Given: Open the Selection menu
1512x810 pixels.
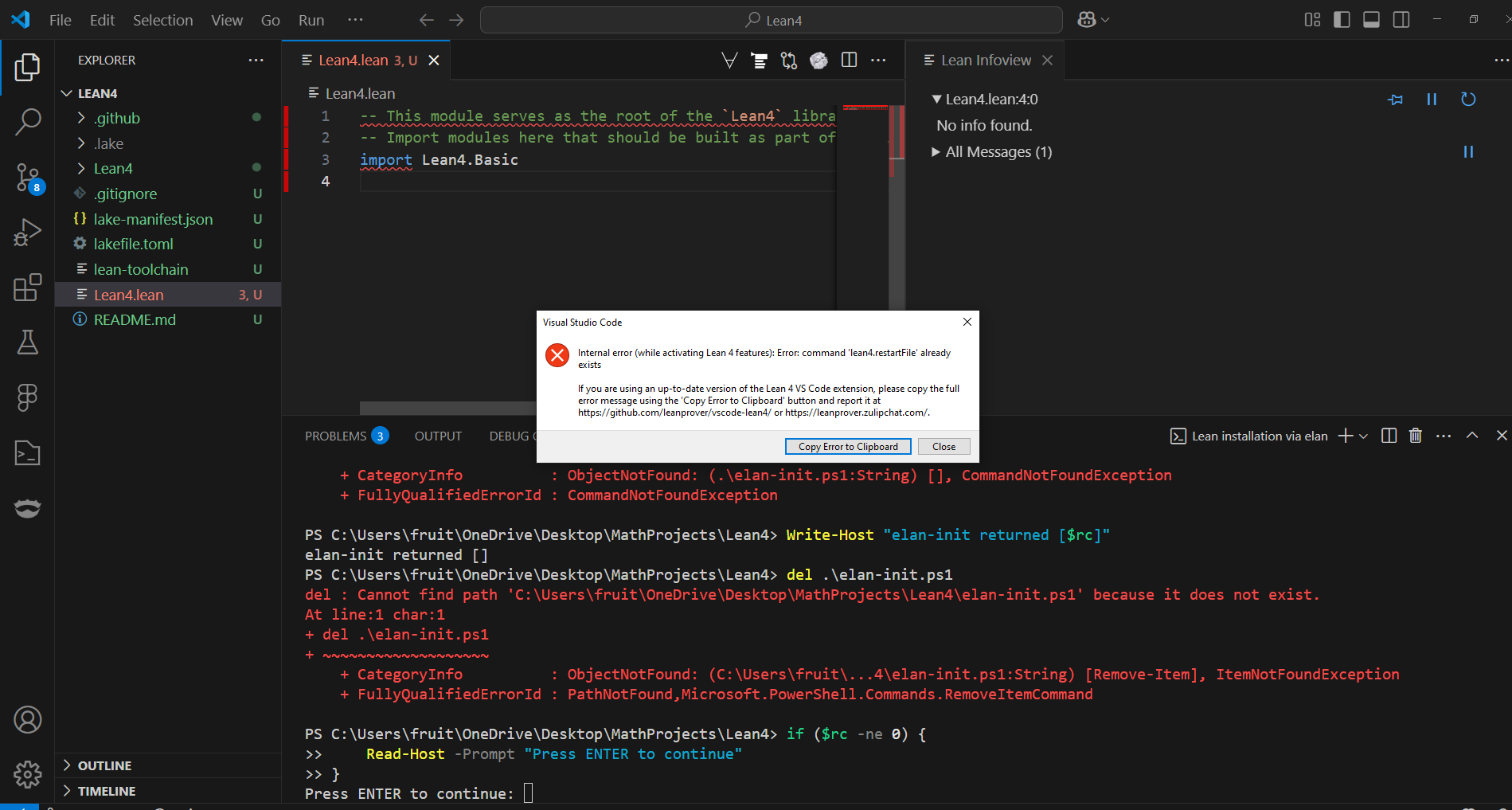Looking at the screenshot, I should (163, 20).
